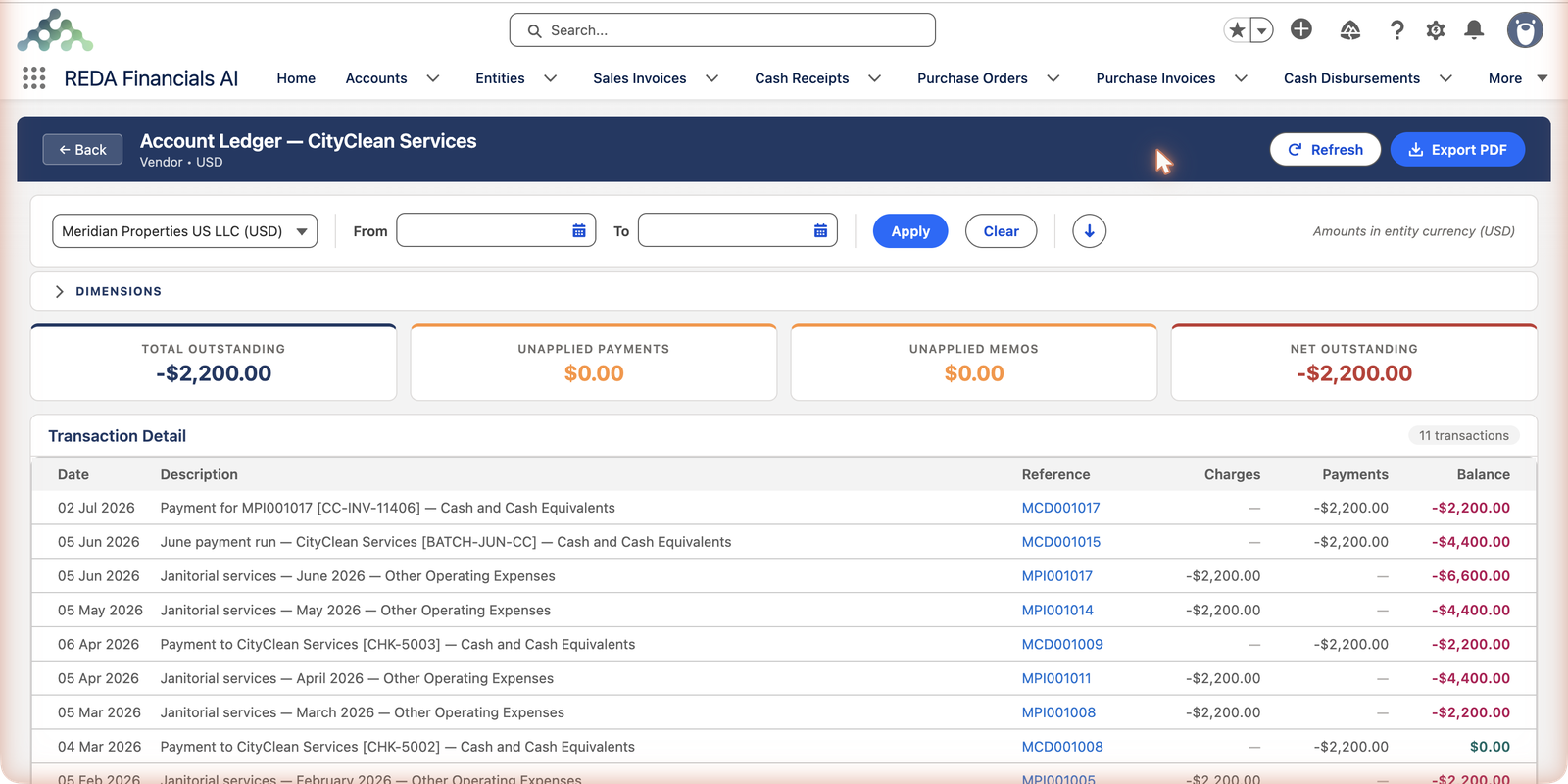
Task: Click the REDA logo in the header
Action: coord(55,30)
